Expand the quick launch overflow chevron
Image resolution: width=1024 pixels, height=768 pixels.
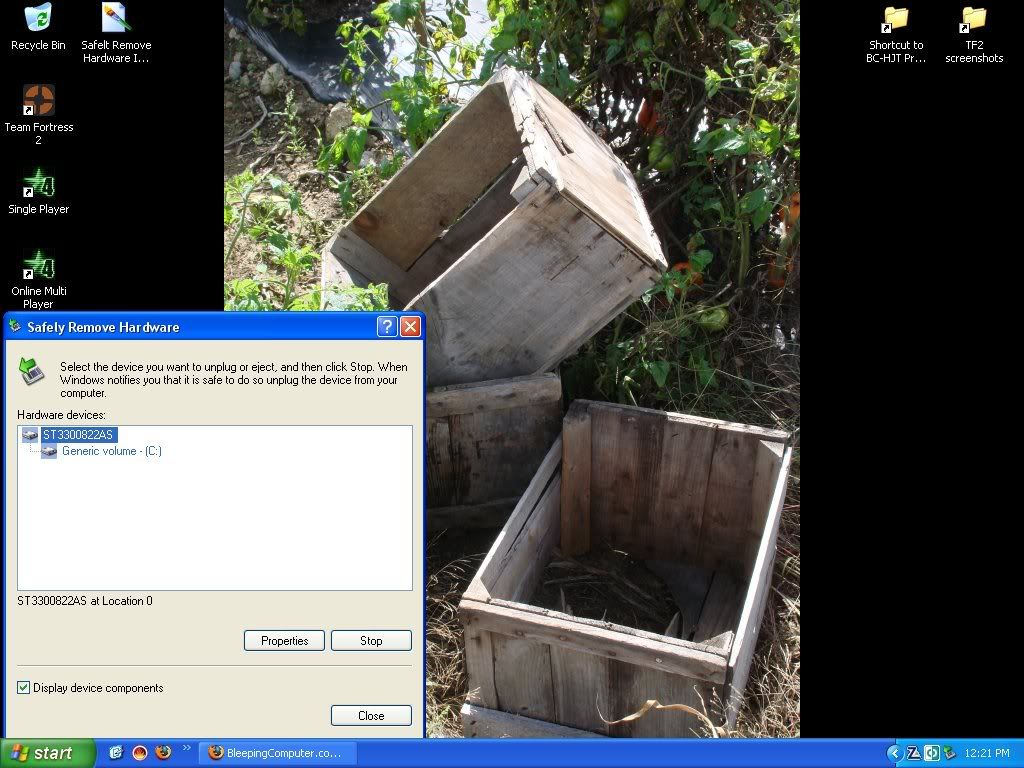(187, 748)
